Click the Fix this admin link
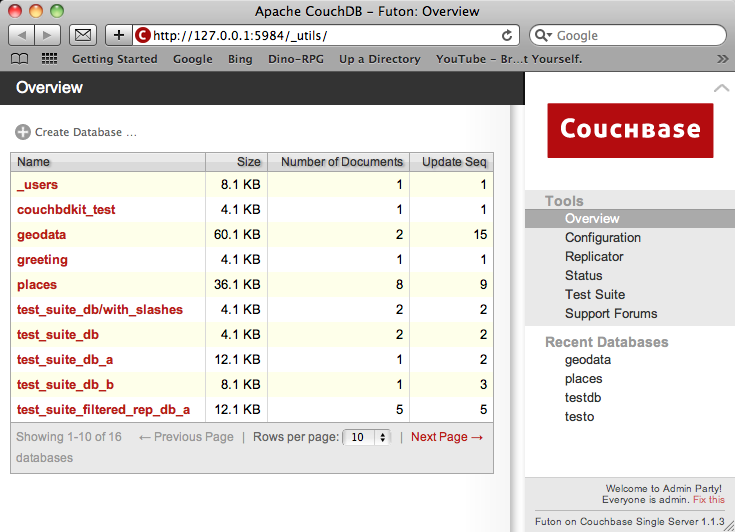Screen dimensions: 735x532 pos(709,499)
